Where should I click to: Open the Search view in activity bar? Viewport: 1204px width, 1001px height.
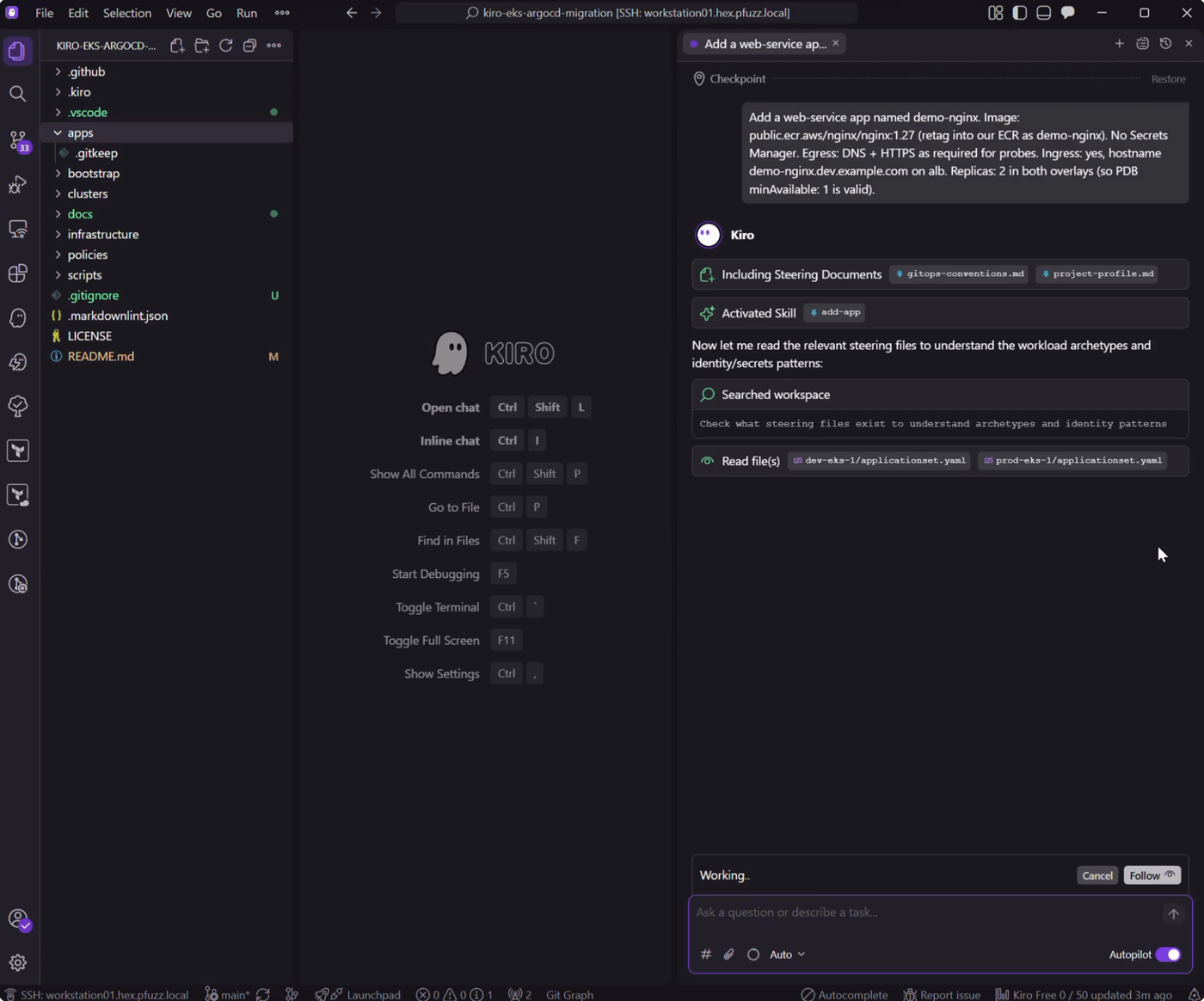(x=17, y=94)
